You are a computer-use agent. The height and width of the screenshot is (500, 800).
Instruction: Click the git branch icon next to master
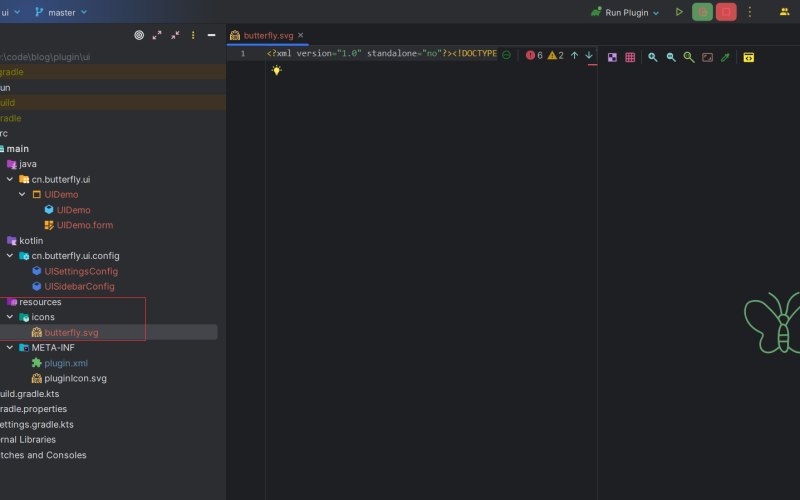39,12
